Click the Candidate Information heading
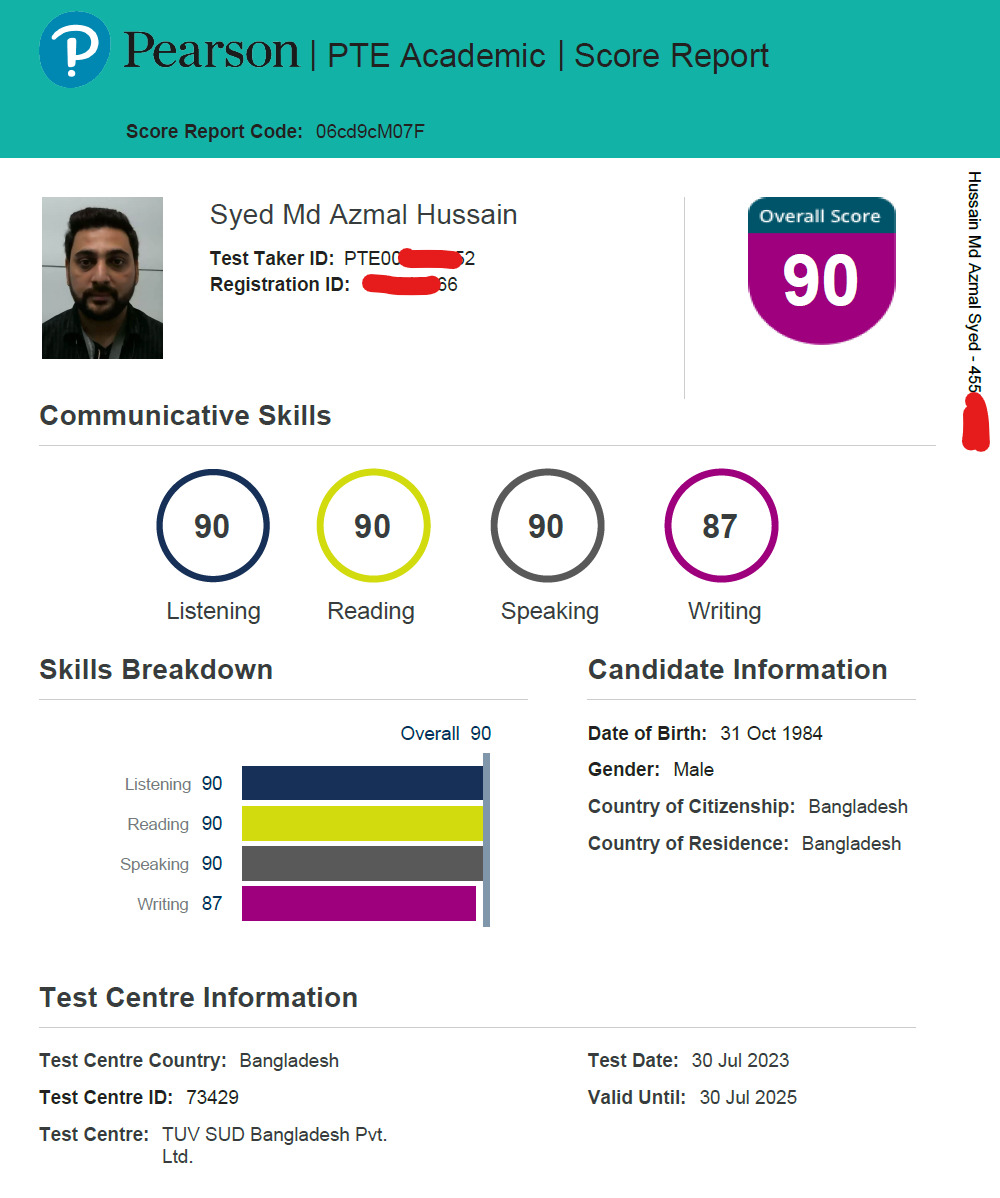 pos(738,669)
